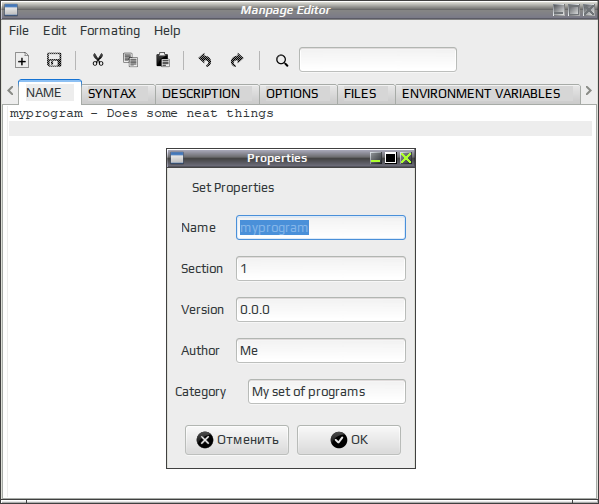Close the Manpage Editor main window

click(588, 10)
